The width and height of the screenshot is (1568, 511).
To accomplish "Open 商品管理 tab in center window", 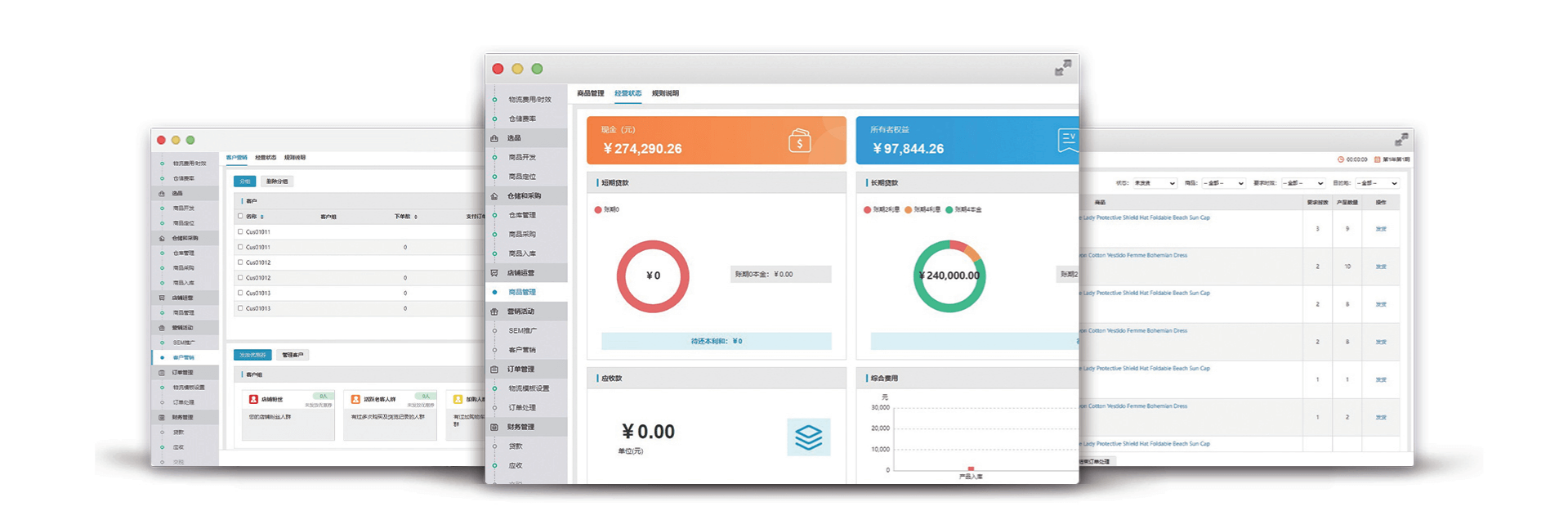I will click(590, 93).
